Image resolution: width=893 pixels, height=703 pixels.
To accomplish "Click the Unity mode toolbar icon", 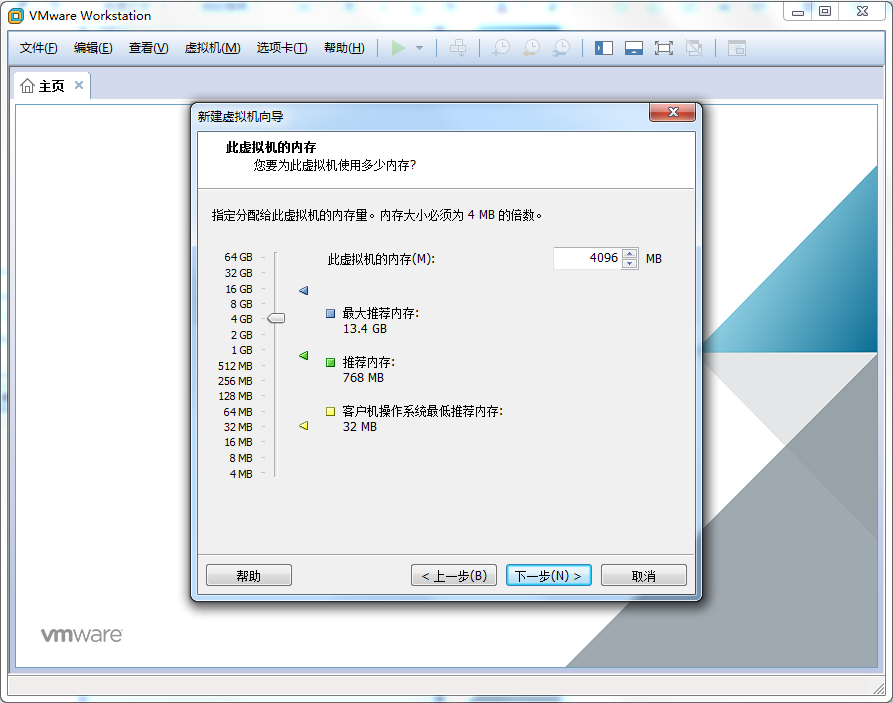I will 694,48.
